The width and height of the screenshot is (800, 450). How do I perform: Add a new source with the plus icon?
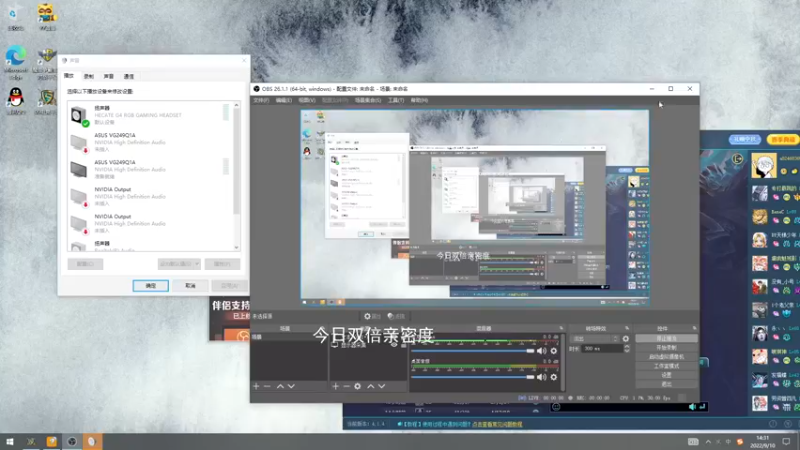(x=335, y=386)
